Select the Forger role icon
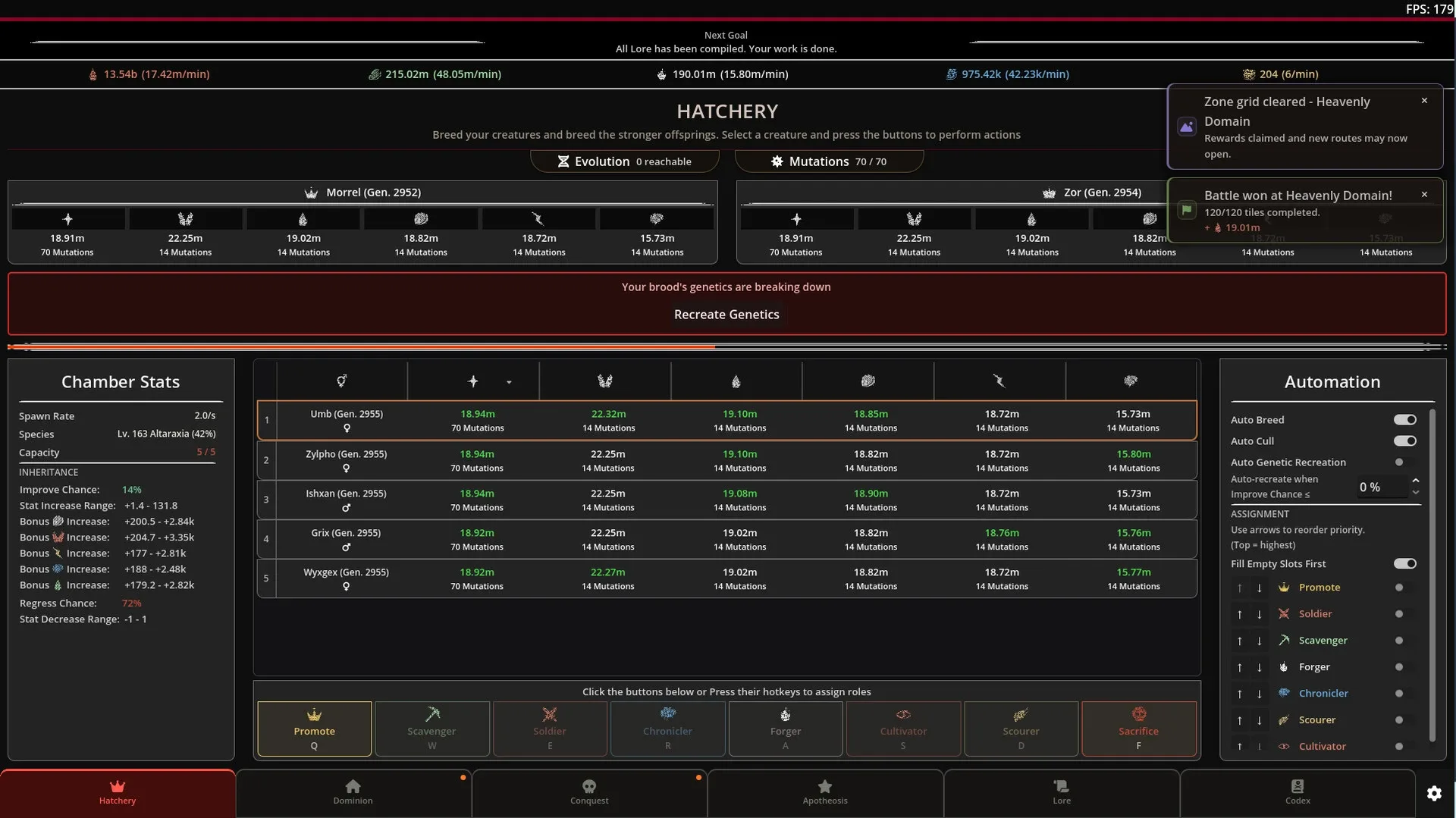Image resolution: width=1456 pixels, height=818 pixels. click(786, 714)
